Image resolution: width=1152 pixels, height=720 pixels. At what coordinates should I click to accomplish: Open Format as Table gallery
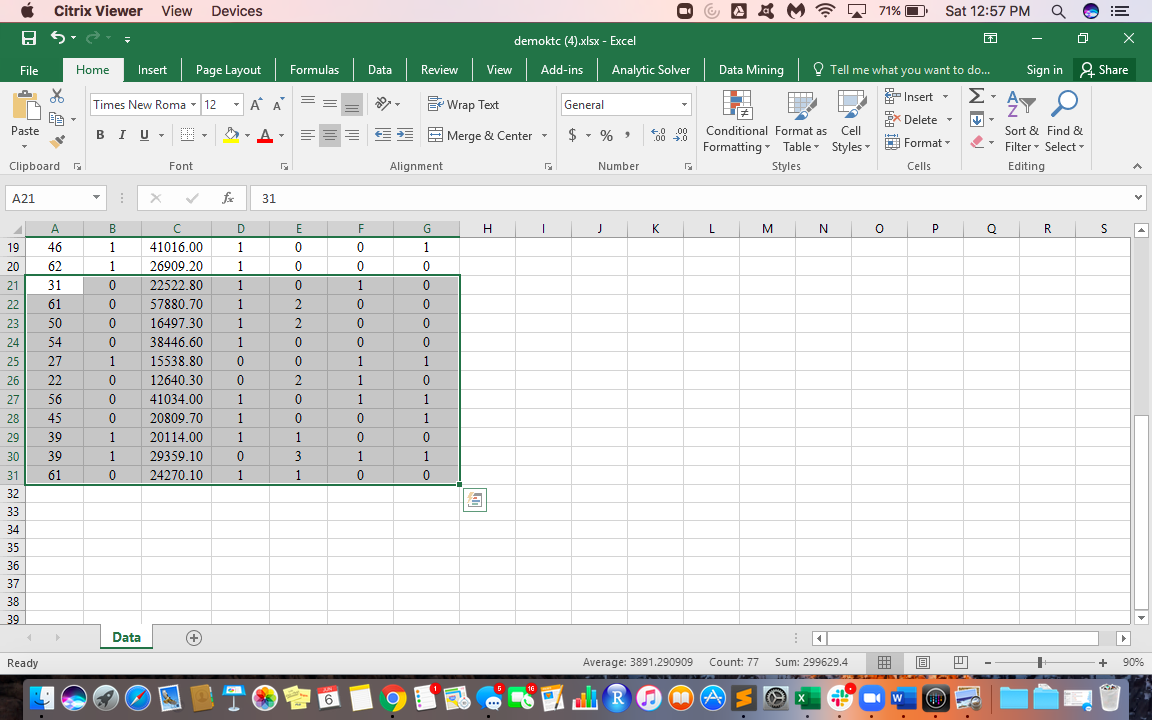tap(801, 122)
